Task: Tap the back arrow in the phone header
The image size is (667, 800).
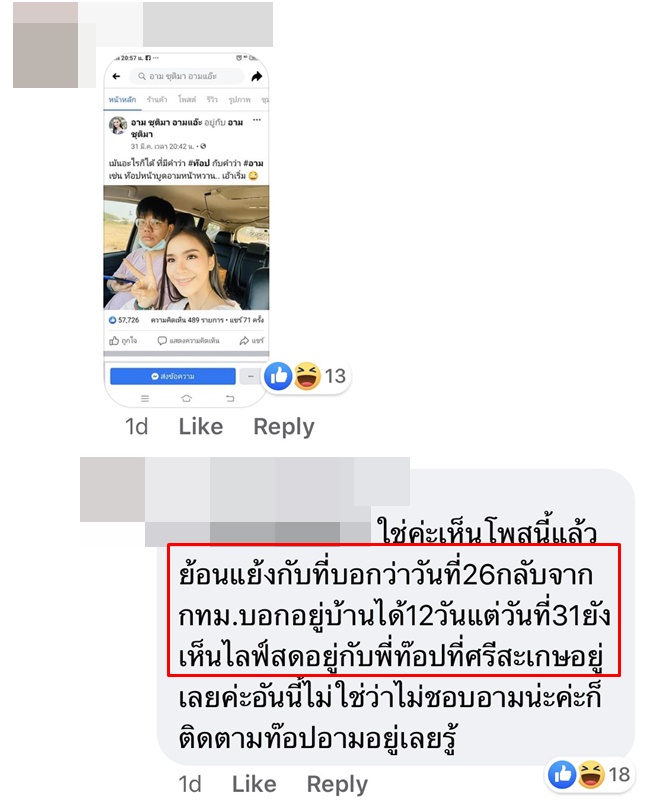Action: click(116, 77)
